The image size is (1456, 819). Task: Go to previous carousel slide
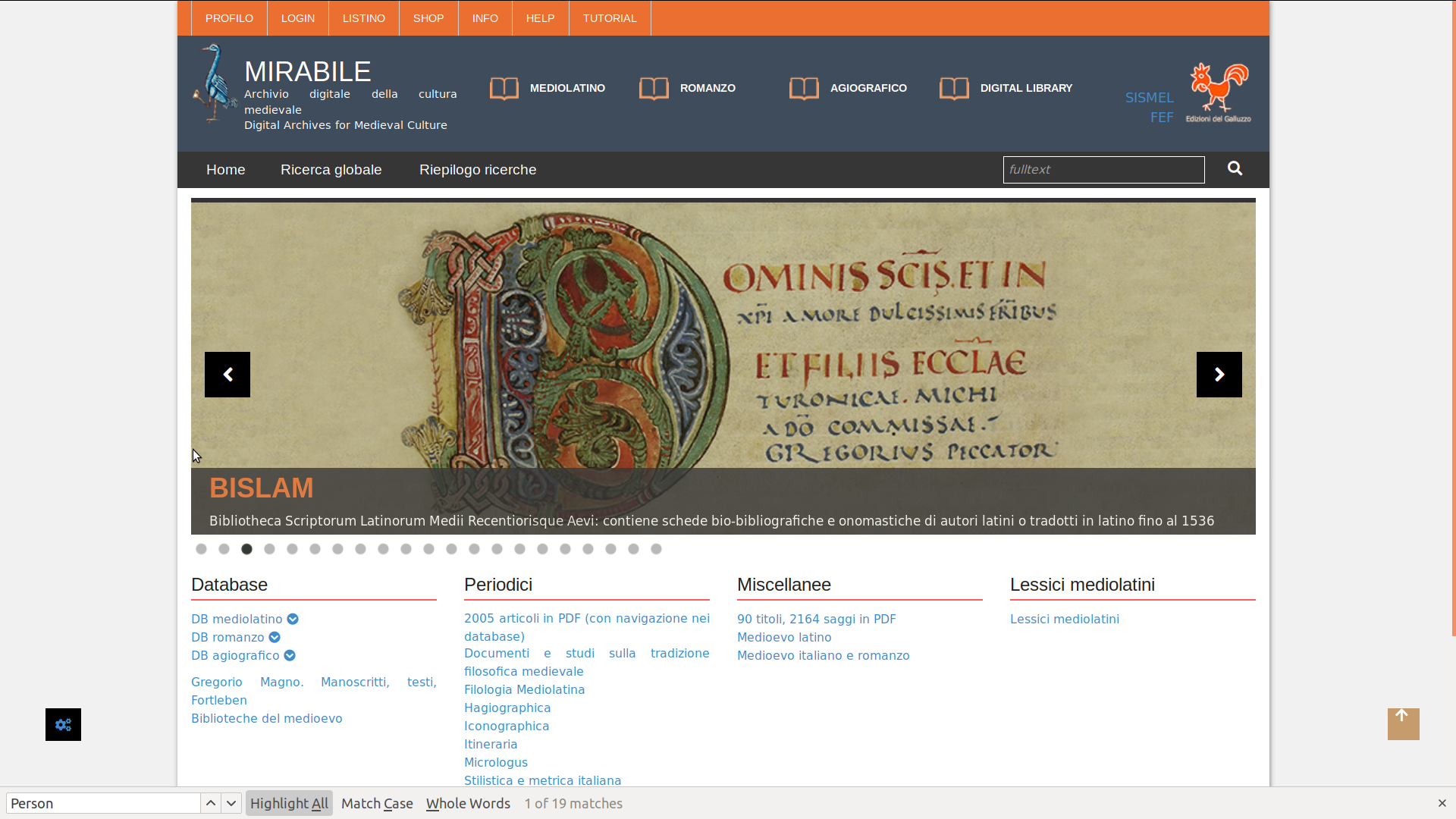click(227, 375)
